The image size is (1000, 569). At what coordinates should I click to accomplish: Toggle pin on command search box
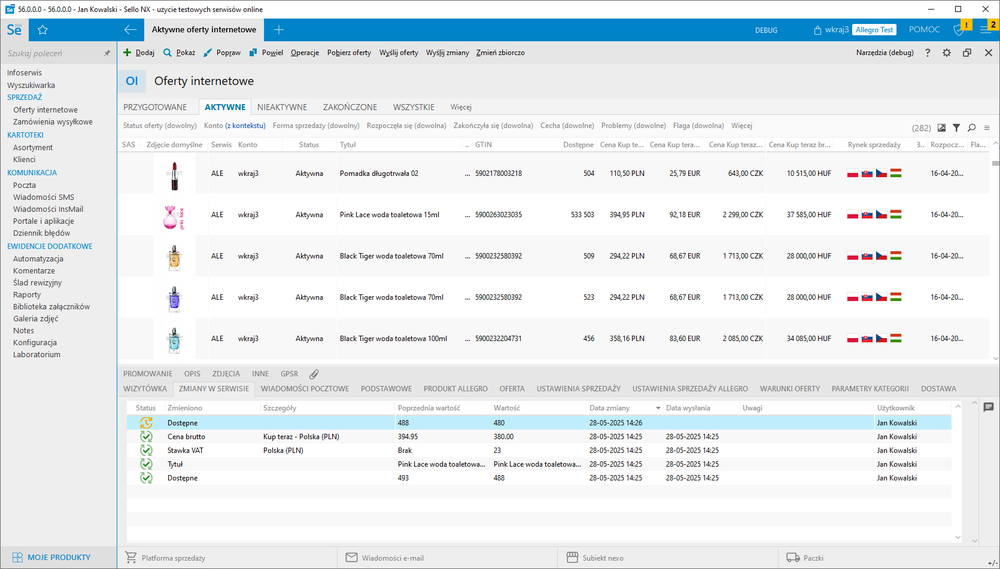pyautogui.click(x=107, y=52)
